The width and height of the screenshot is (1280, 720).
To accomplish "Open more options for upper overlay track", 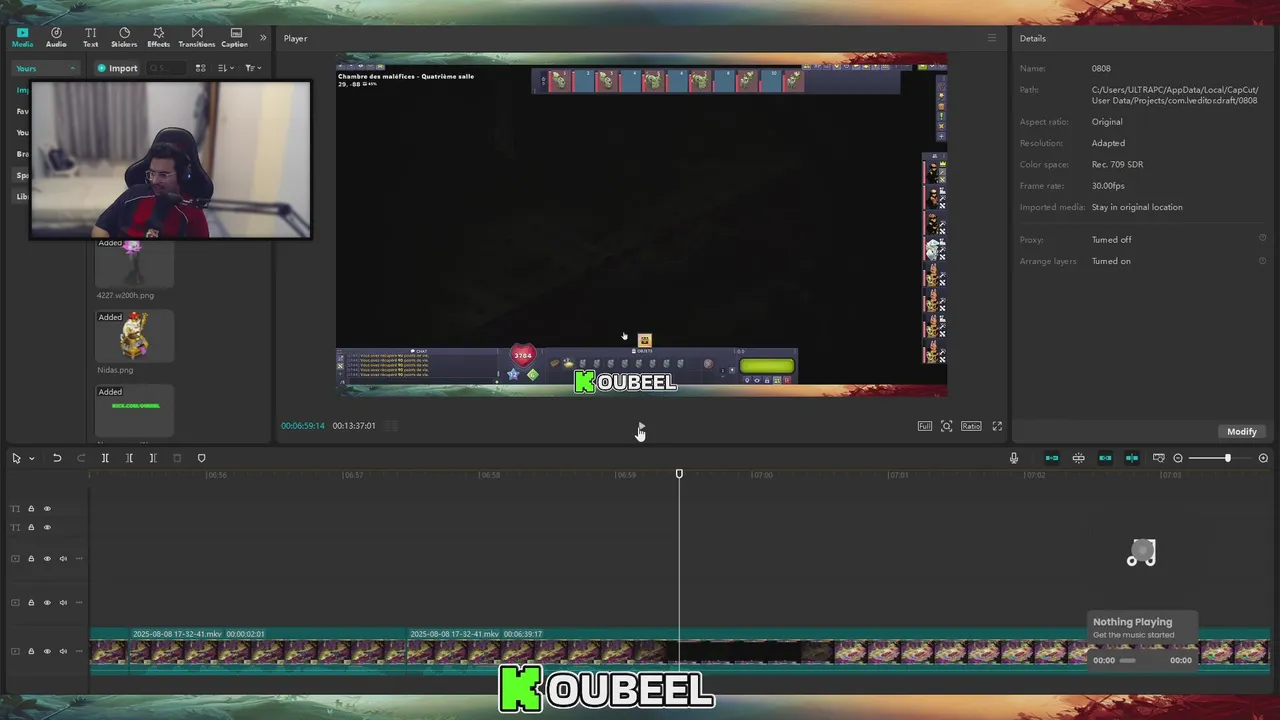I will [x=79, y=559].
